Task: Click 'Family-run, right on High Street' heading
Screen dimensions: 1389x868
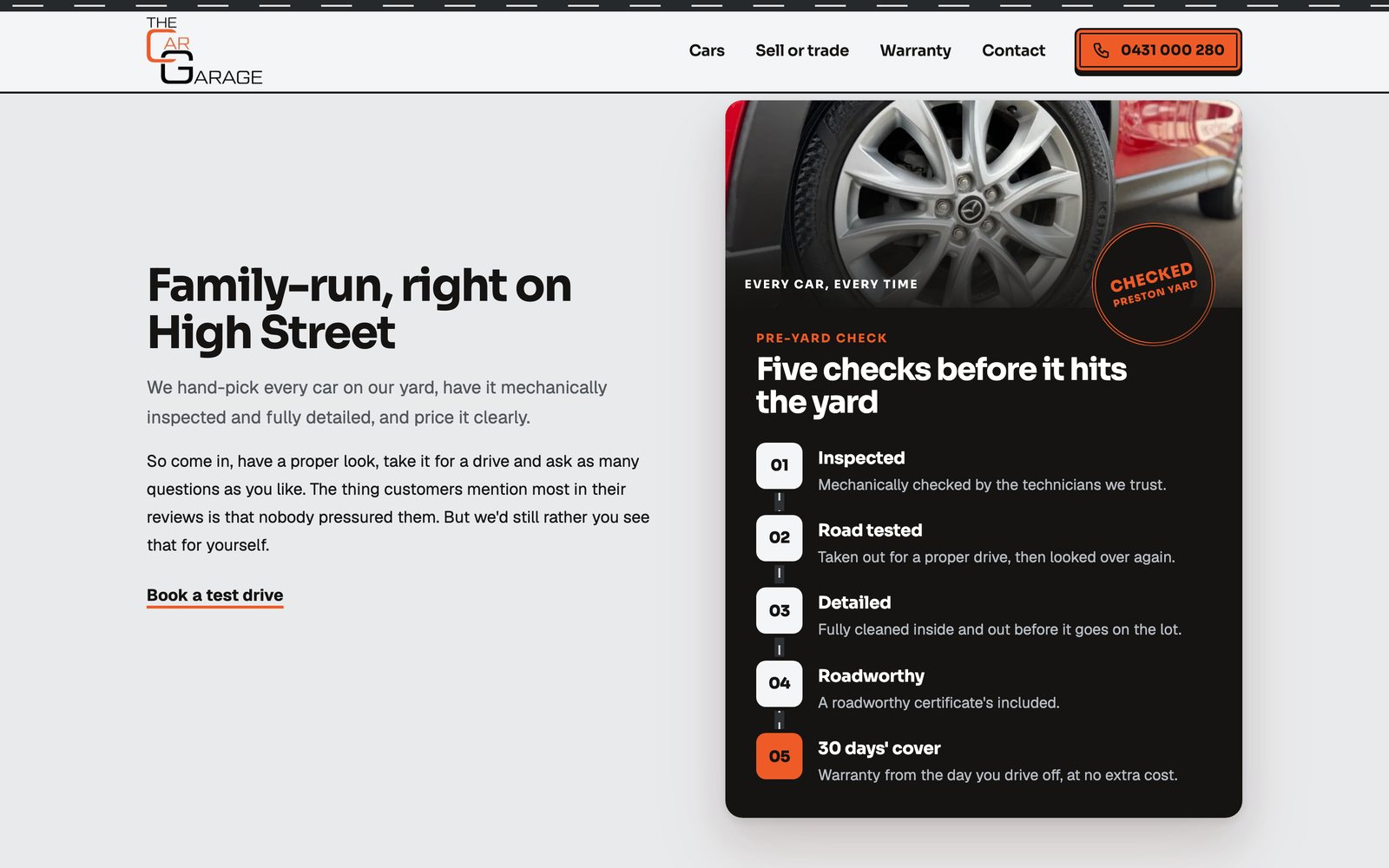Action: pyautogui.click(x=359, y=309)
